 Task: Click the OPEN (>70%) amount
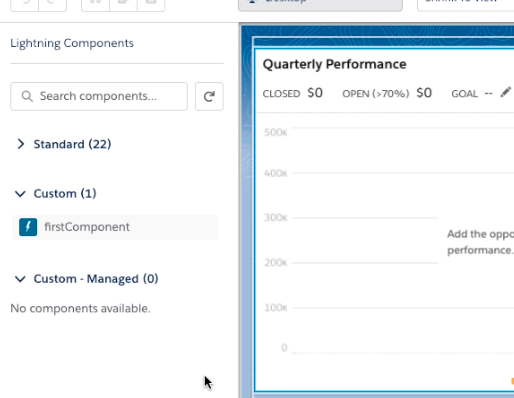(424, 93)
